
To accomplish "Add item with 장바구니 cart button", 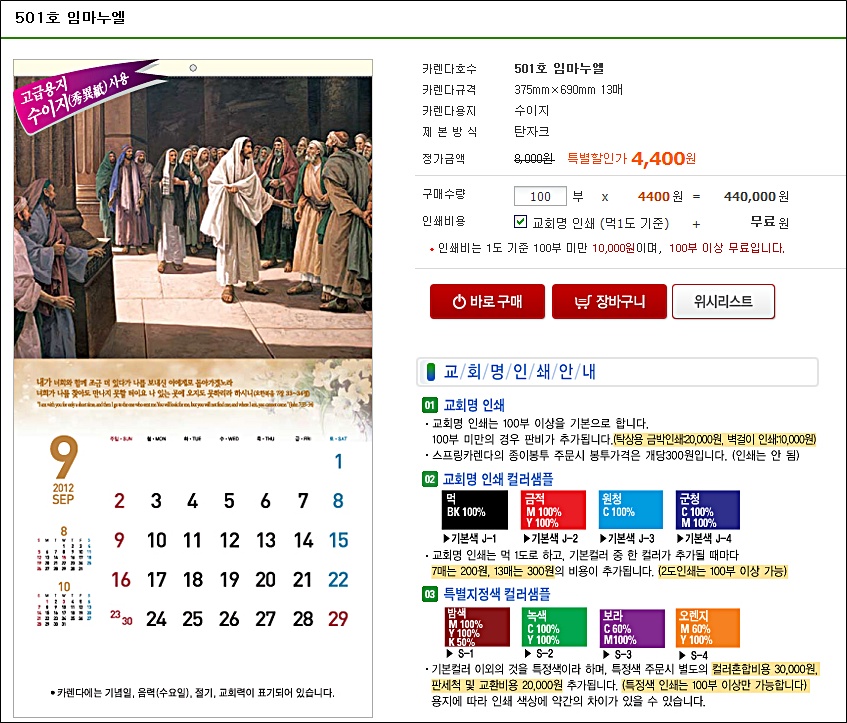I will 609,302.
